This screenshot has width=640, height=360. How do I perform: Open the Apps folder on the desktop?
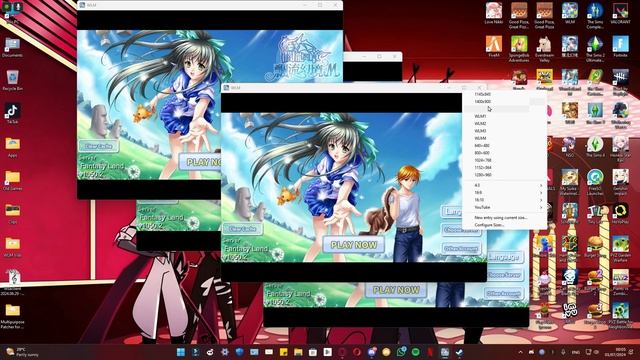coord(12,147)
